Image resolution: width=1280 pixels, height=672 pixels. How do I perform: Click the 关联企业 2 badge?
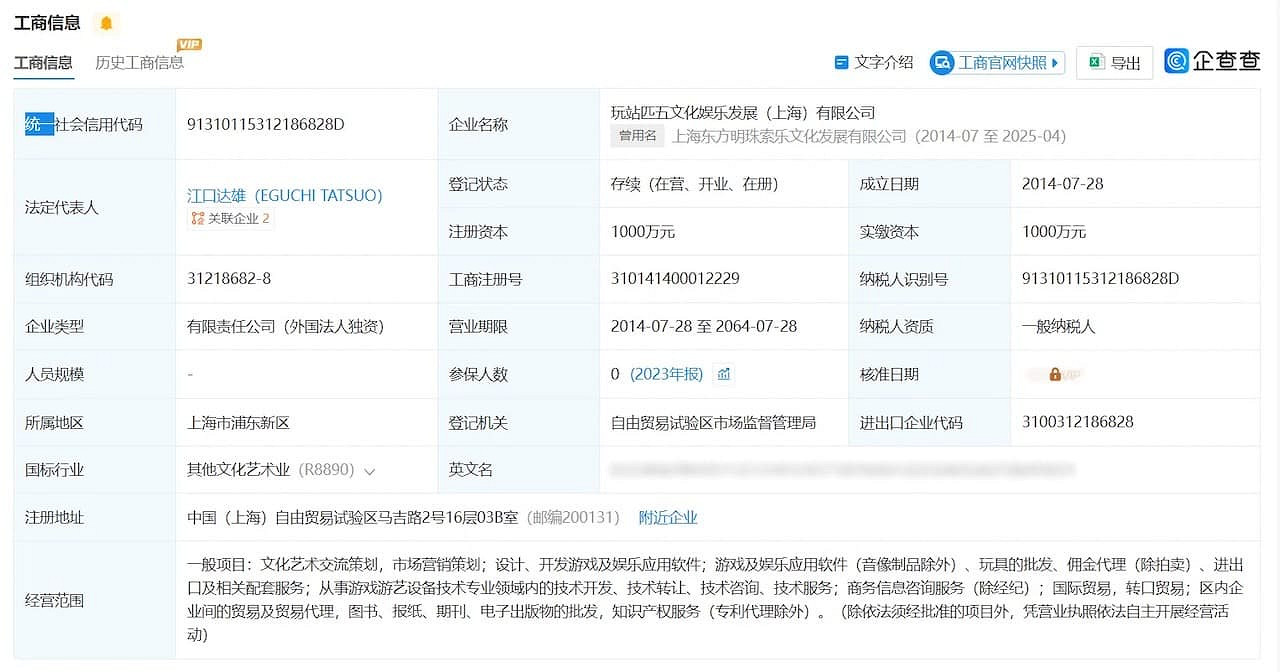click(x=231, y=218)
